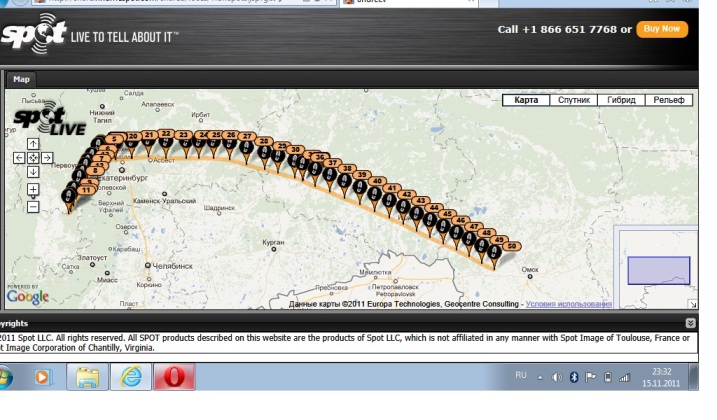Switch map type to Рельеф
The height and width of the screenshot is (420, 717).
[x=669, y=100]
